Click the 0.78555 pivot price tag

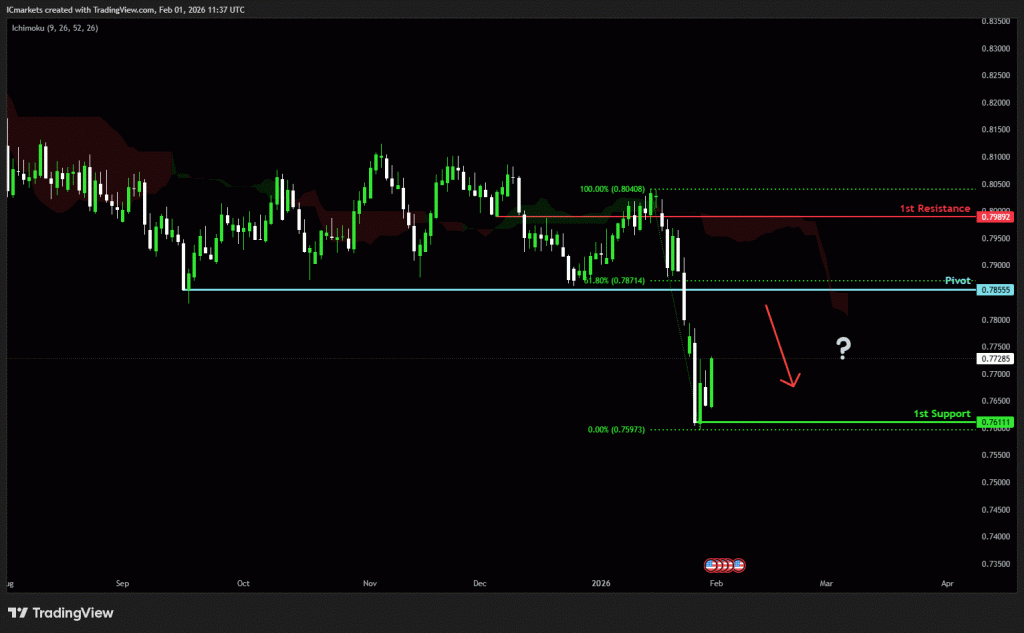pos(996,290)
